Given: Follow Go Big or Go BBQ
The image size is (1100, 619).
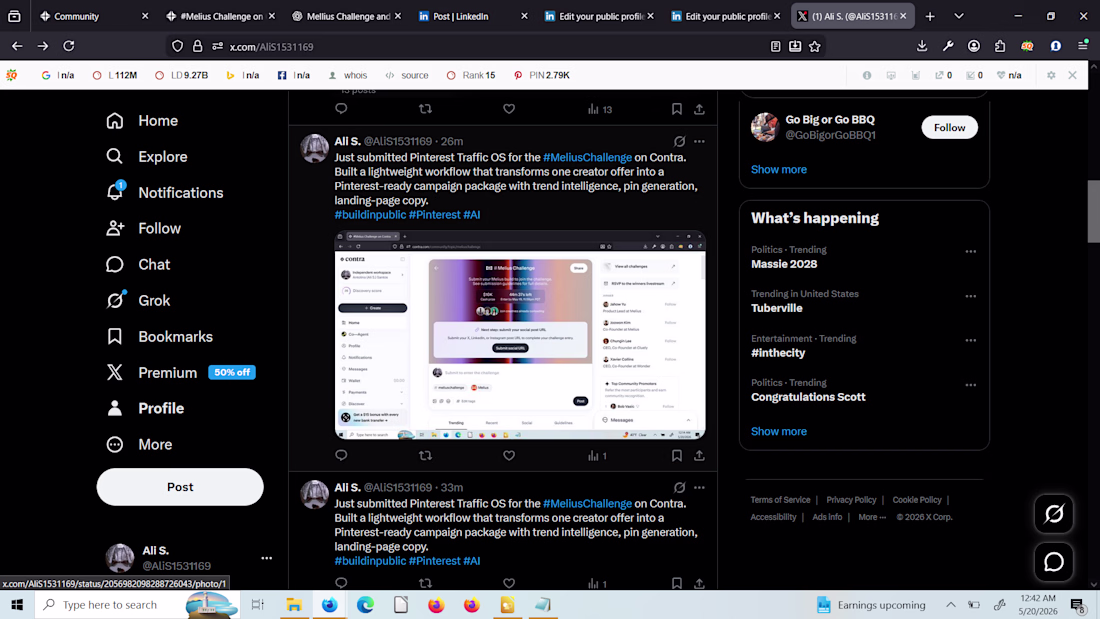Looking at the screenshot, I should click(x=949, y=127).
